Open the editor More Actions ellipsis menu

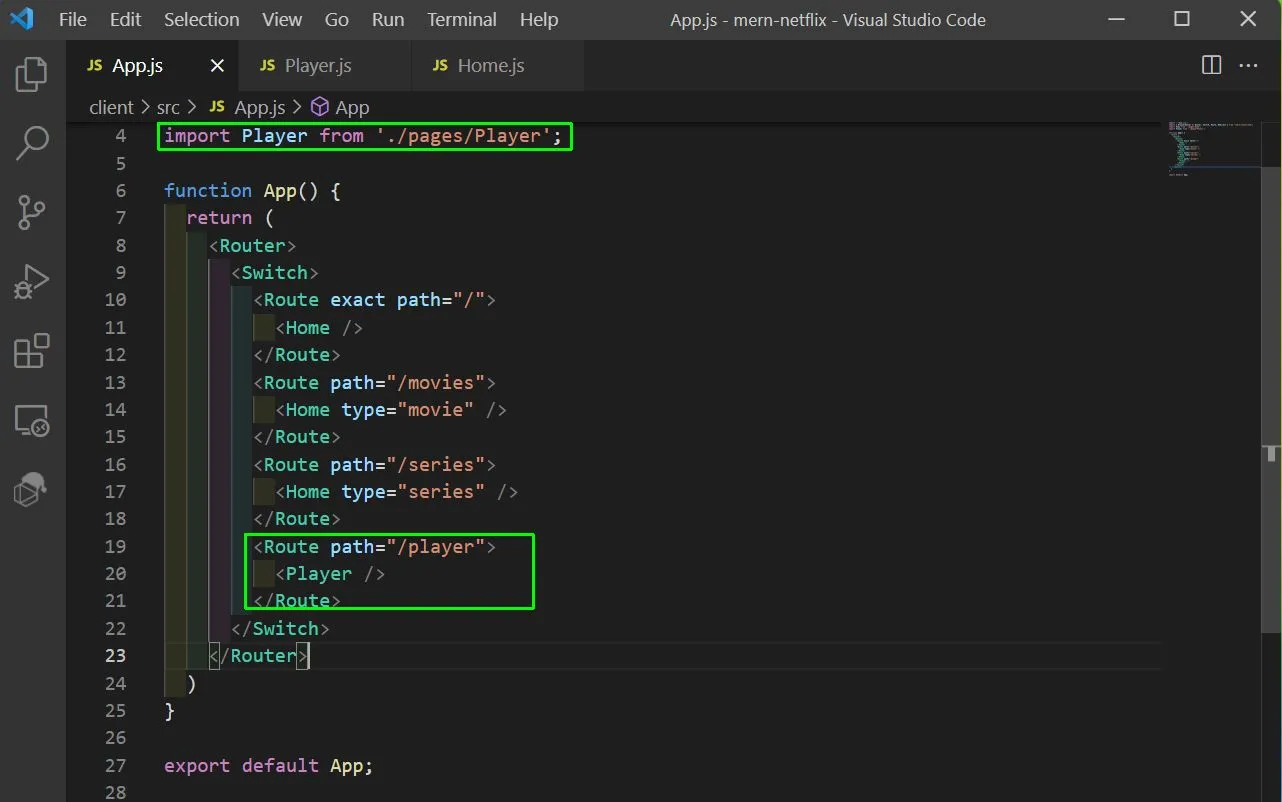coord(1248,65)
